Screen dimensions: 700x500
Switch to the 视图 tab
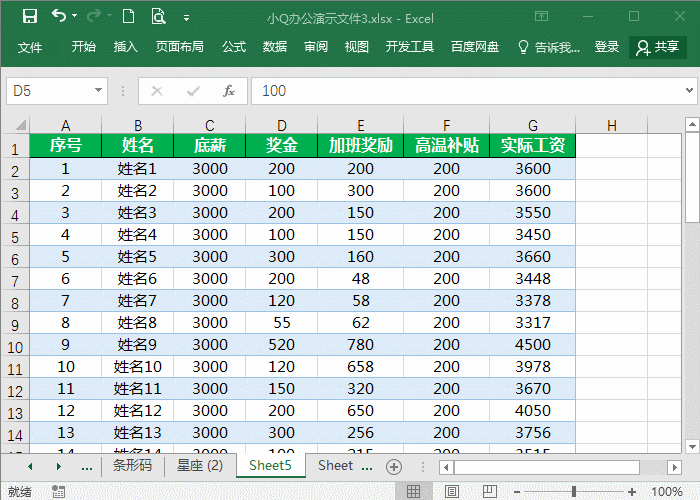tap(357, 47)
